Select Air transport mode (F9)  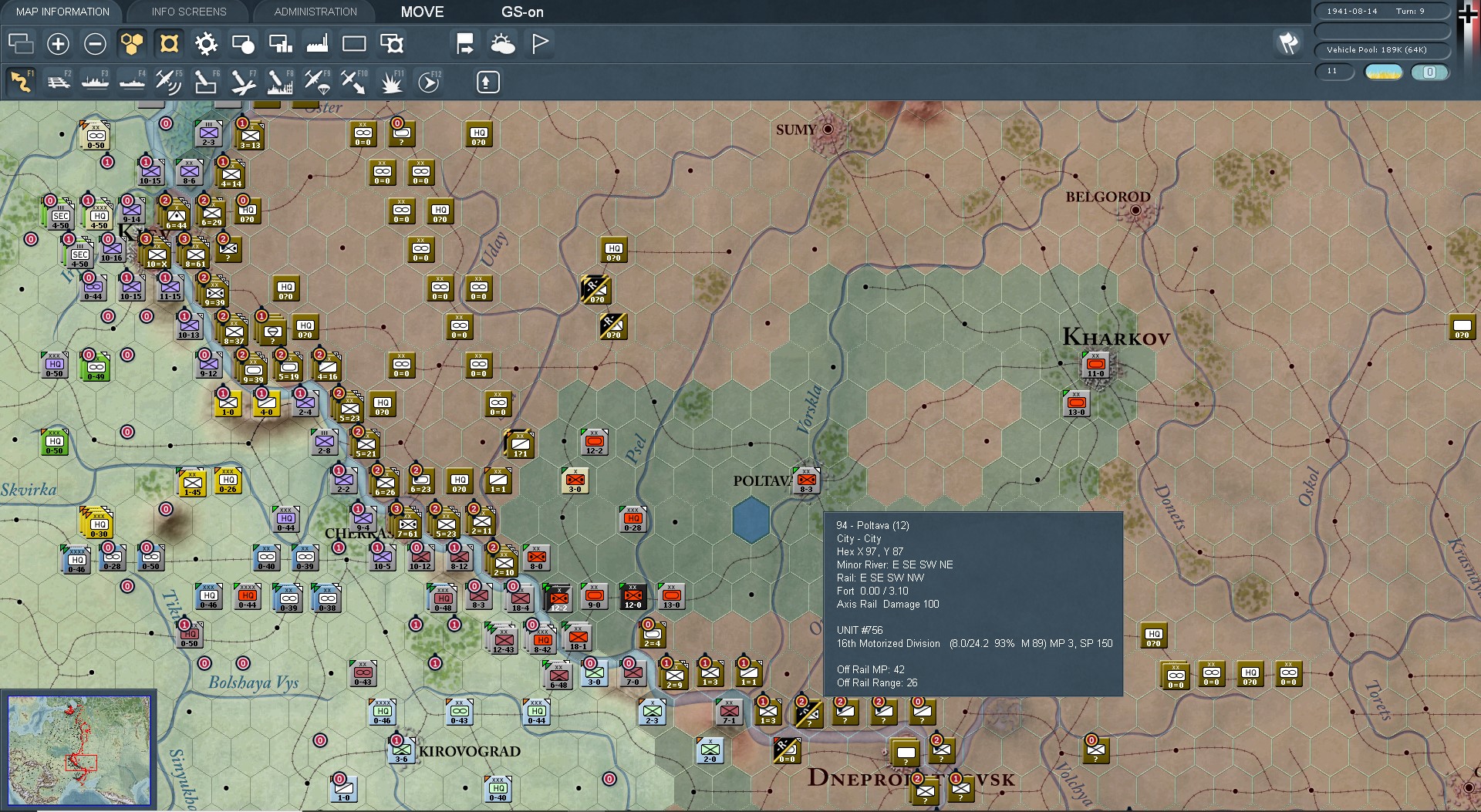[317, 82]
